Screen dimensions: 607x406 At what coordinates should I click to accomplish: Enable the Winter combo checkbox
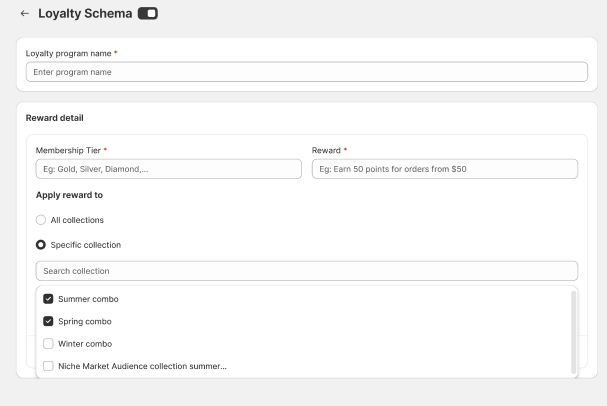point(48,344)
